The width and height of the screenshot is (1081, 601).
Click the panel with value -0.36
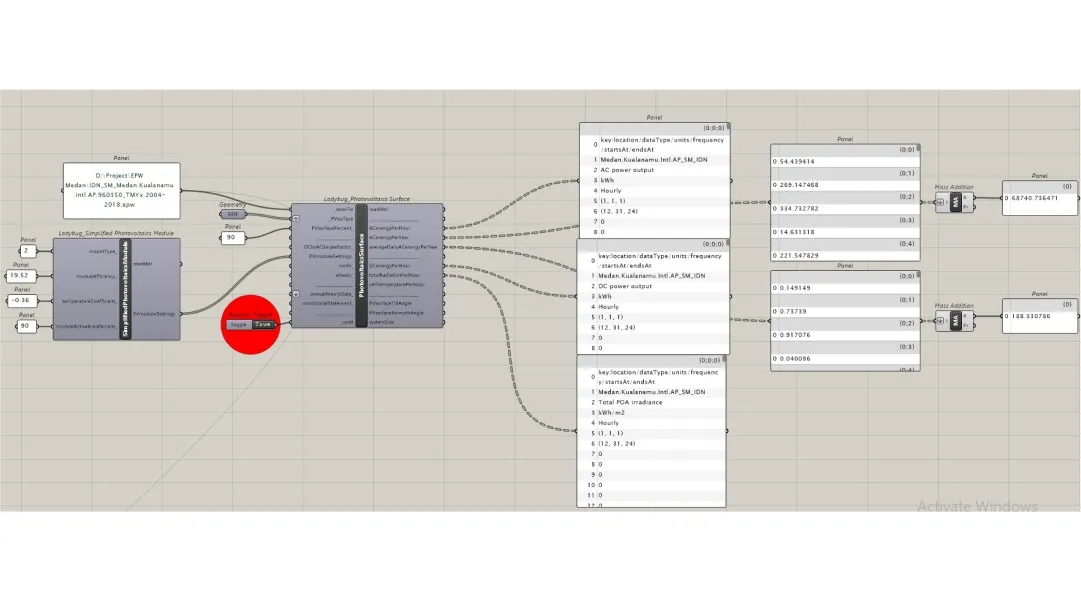point(21,300)
